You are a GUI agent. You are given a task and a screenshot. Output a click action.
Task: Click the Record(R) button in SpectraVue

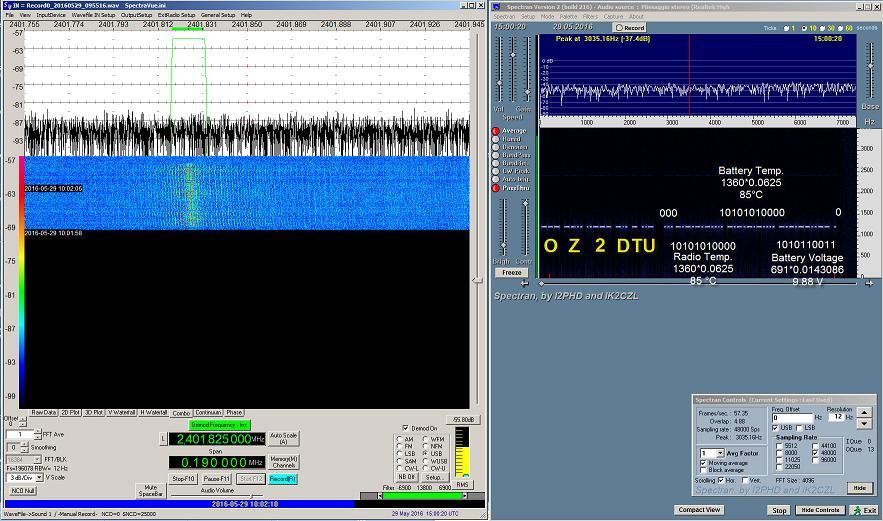pyautogui.click(x=283, y=479)
